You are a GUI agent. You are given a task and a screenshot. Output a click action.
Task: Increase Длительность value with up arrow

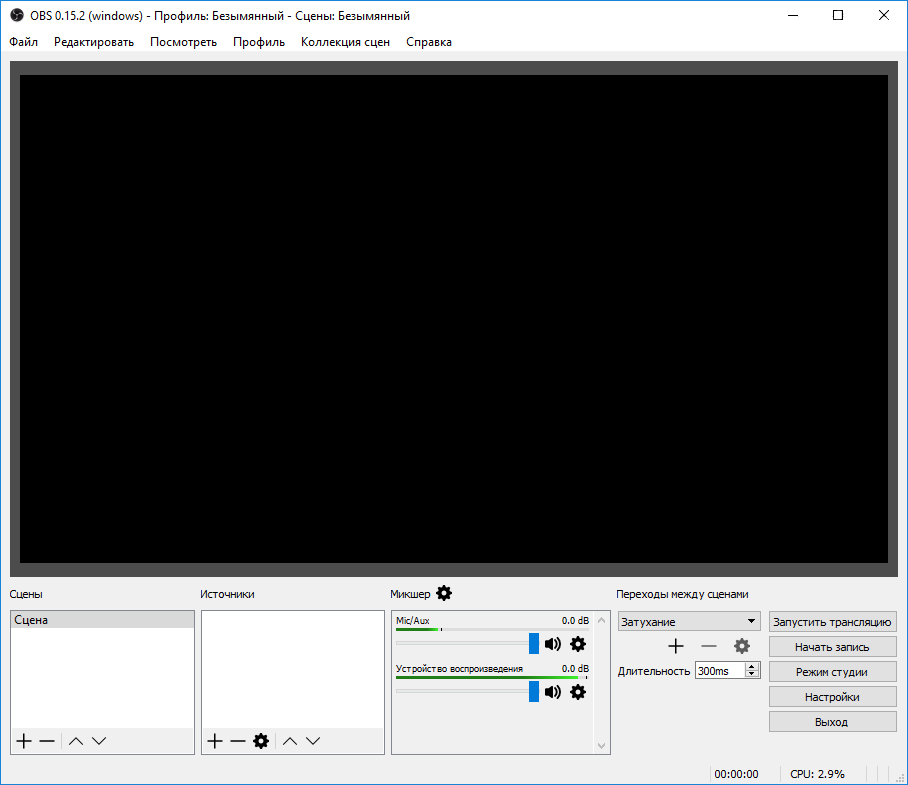pos(752,666)
